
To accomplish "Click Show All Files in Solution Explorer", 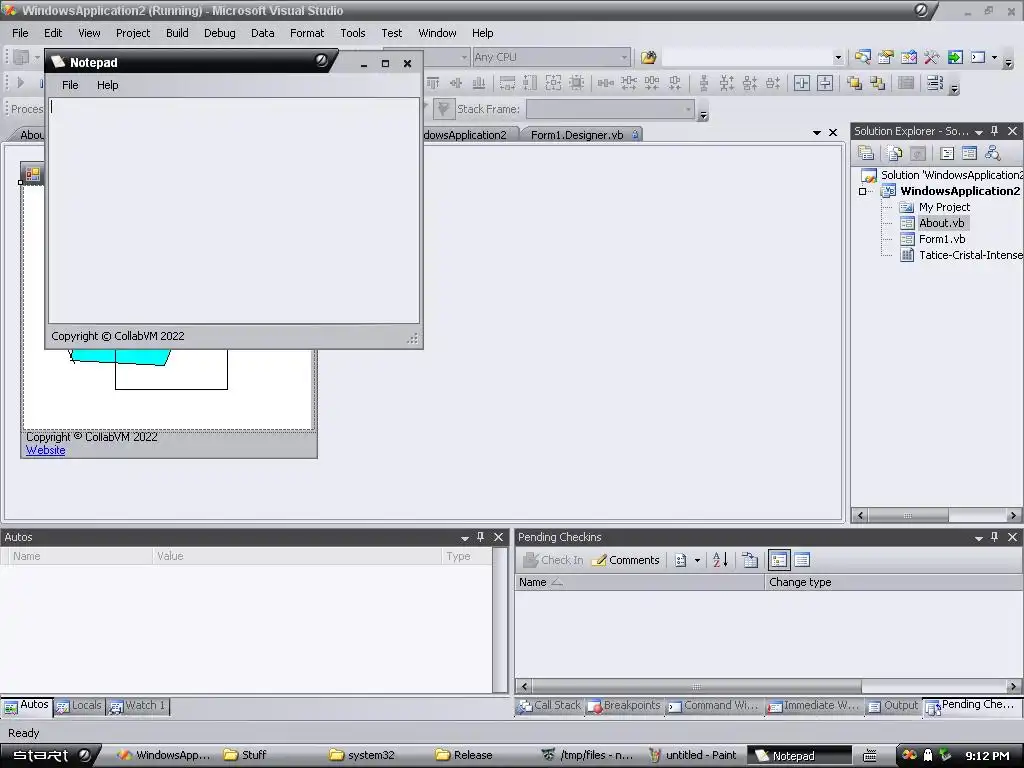I will coord(895,153).
